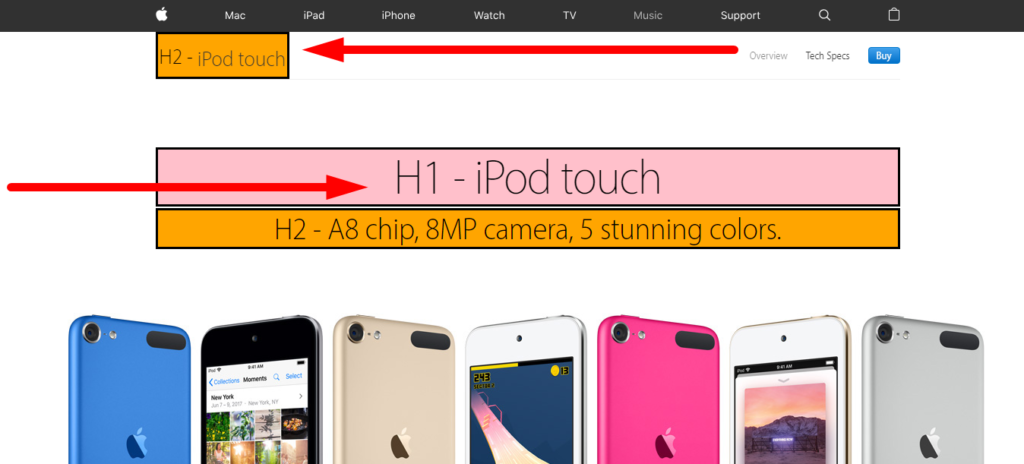Open the Tech Specs link
1024x464 pixels.
click(x=827, y=56)
